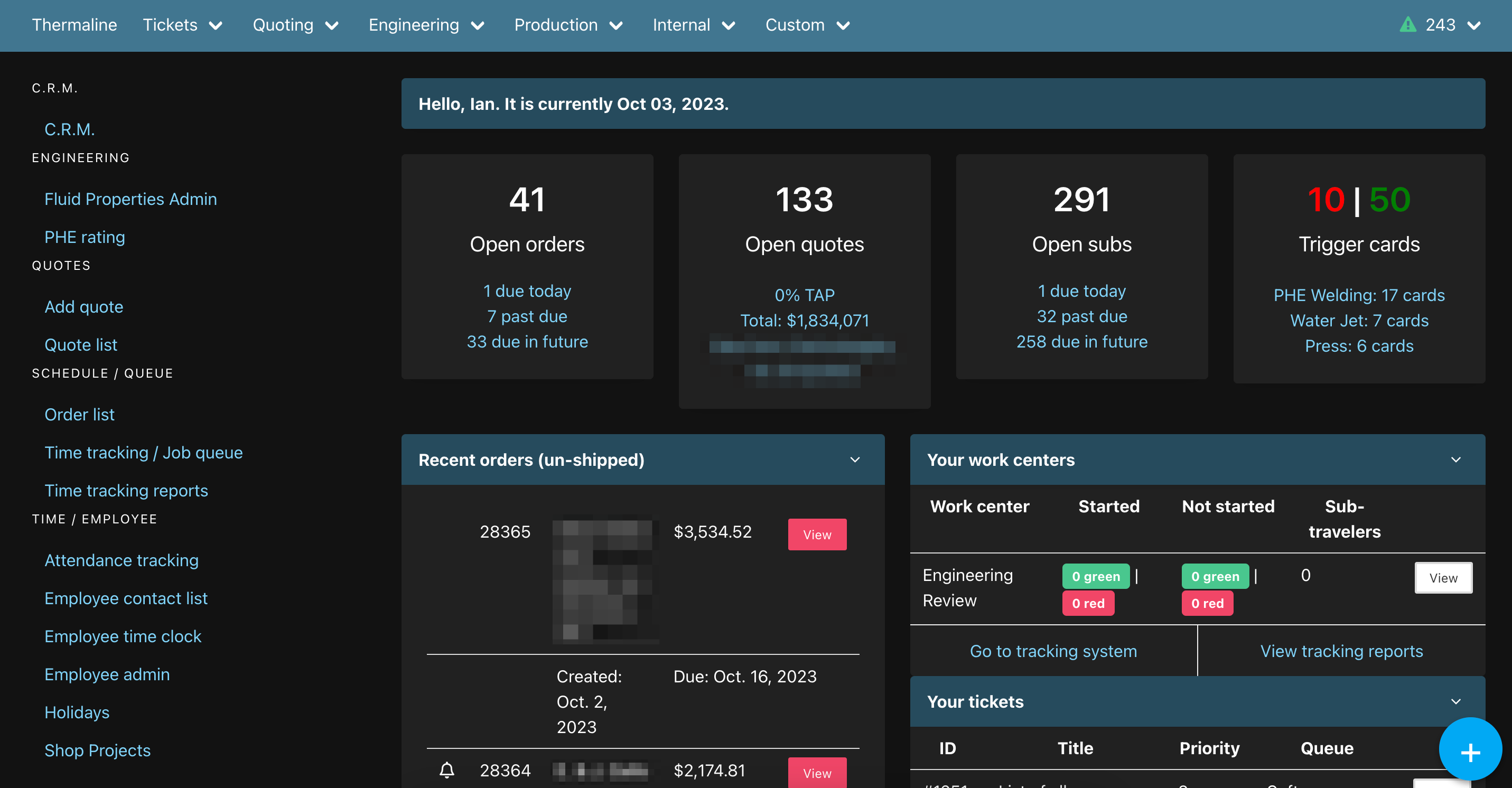Open Employee contact list
Image resolution: width=1512 pixels, height=788 pixels.
point(126,598)
